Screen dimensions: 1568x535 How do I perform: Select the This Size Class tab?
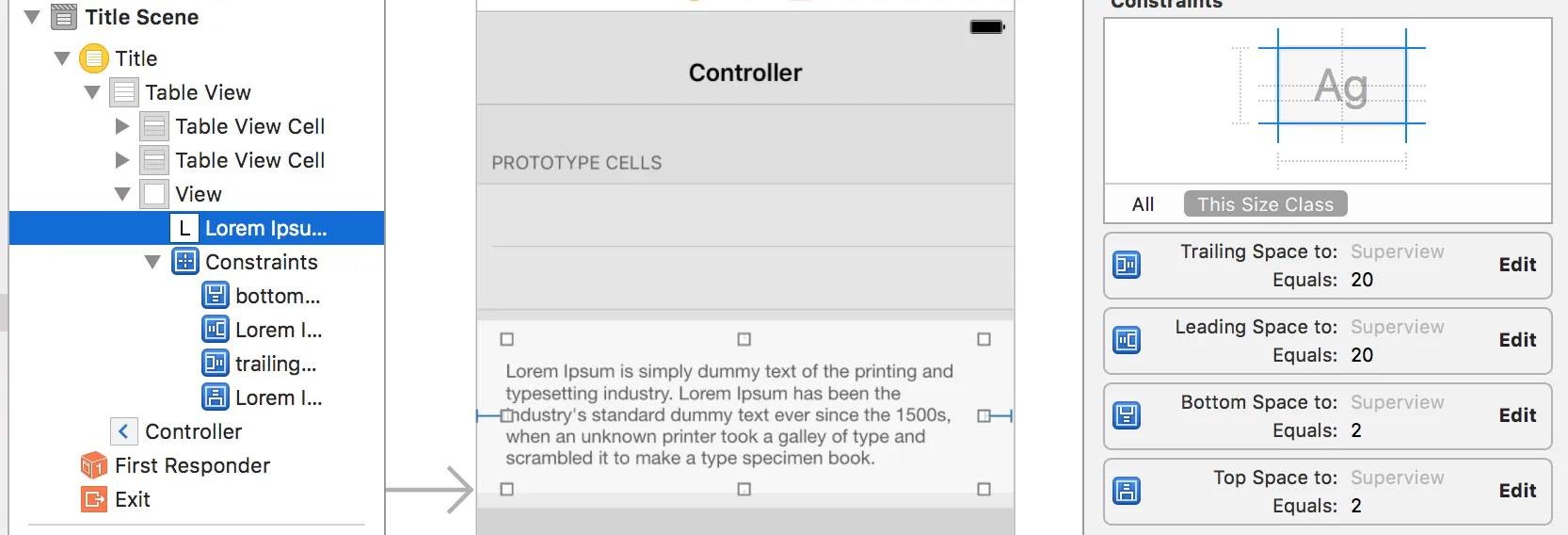point(1265,204)
